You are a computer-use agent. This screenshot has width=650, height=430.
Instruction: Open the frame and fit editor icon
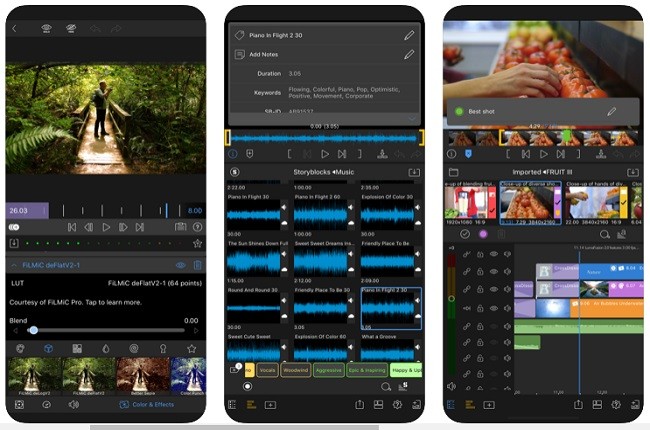point(19,404)
